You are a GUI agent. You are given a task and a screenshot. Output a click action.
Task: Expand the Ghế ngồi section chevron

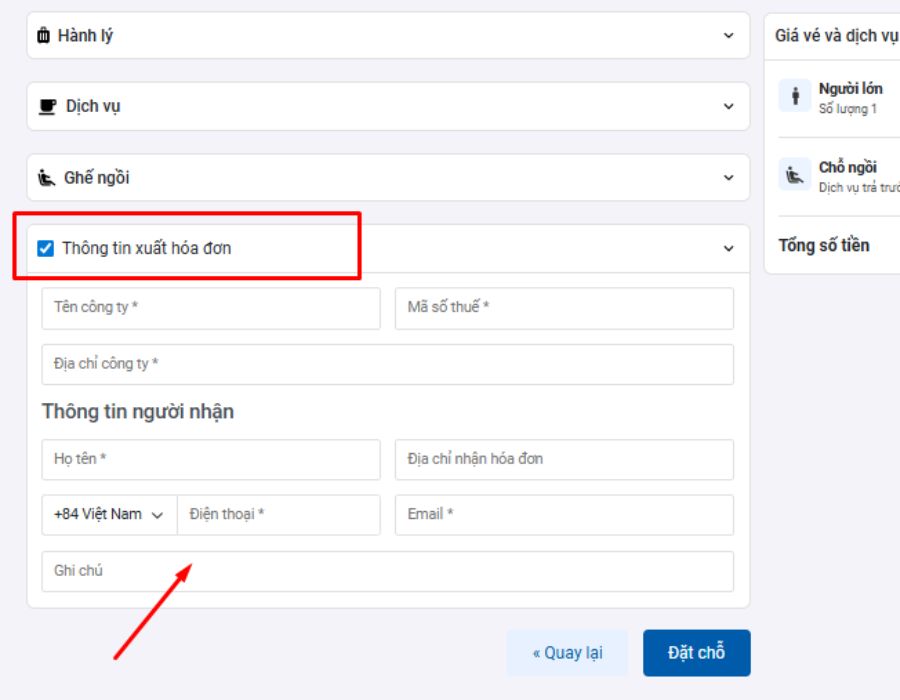tap(728, 178)
